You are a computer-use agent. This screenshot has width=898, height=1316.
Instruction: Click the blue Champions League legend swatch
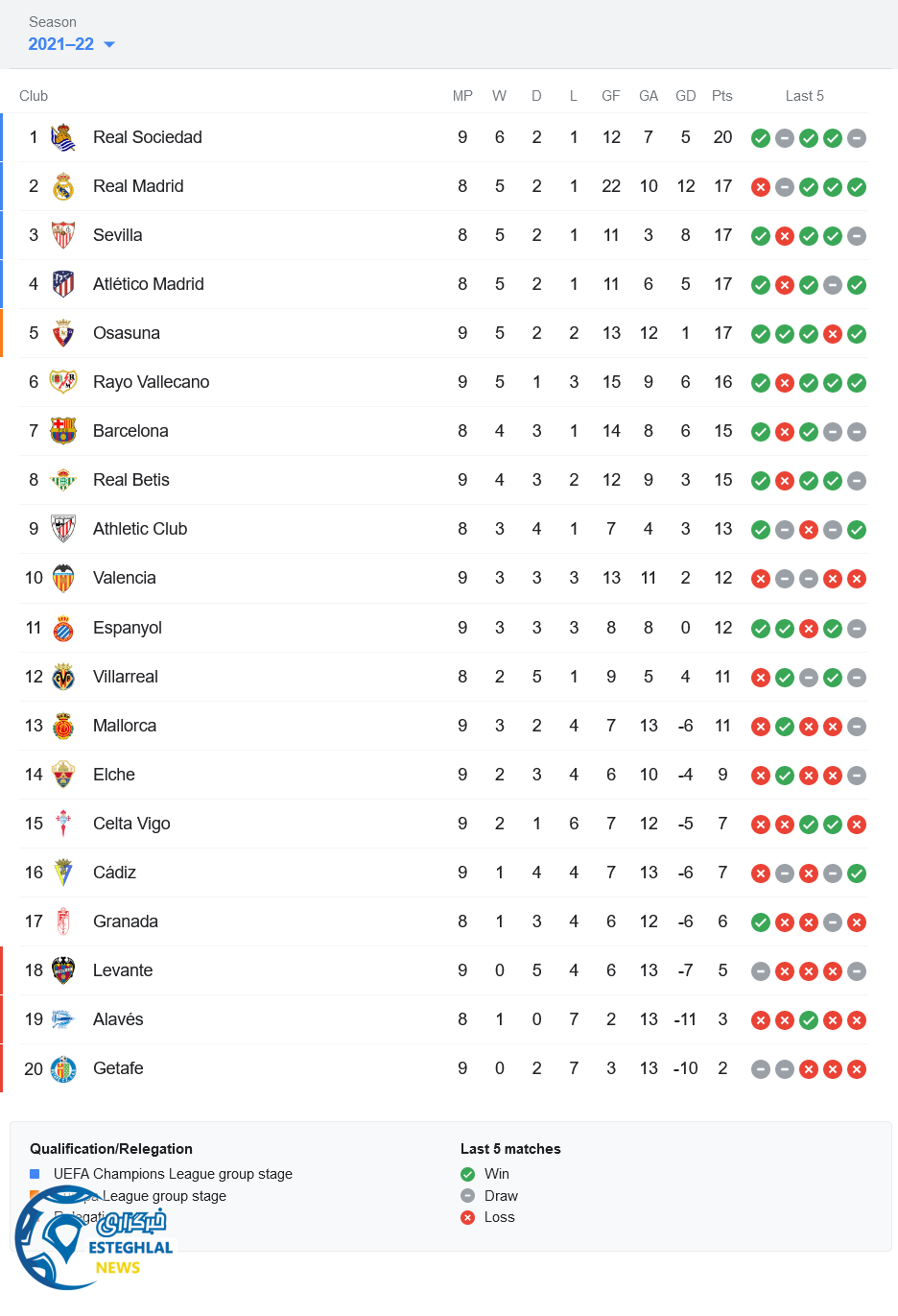[x=35, y=1174]
